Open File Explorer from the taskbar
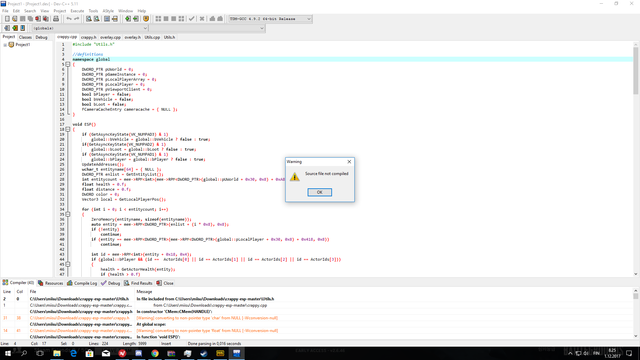This screenshot has height=360, width=640. 57,353
